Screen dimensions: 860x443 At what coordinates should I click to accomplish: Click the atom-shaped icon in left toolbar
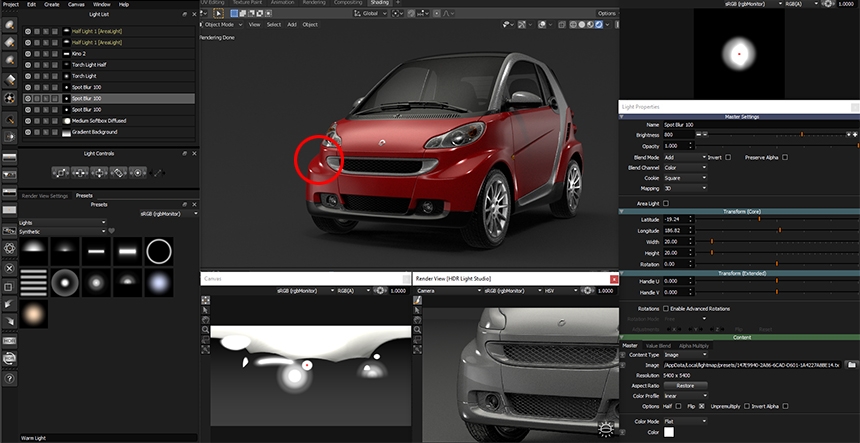(x=10, y=248)
